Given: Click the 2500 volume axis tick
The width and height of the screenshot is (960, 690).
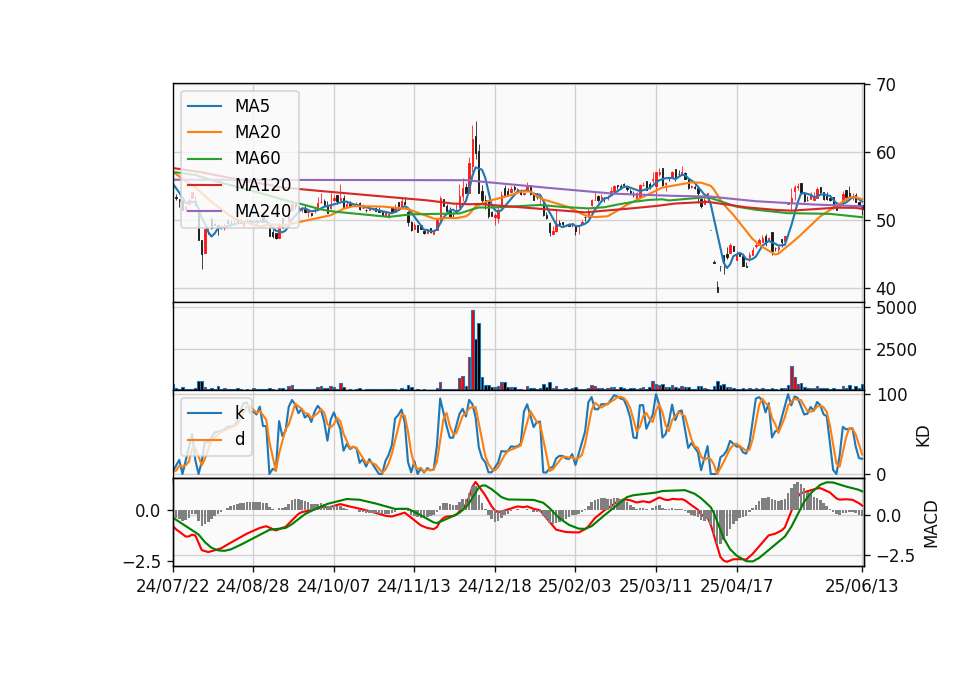Looking at the screenshot, I should click(x=896, y=350).
